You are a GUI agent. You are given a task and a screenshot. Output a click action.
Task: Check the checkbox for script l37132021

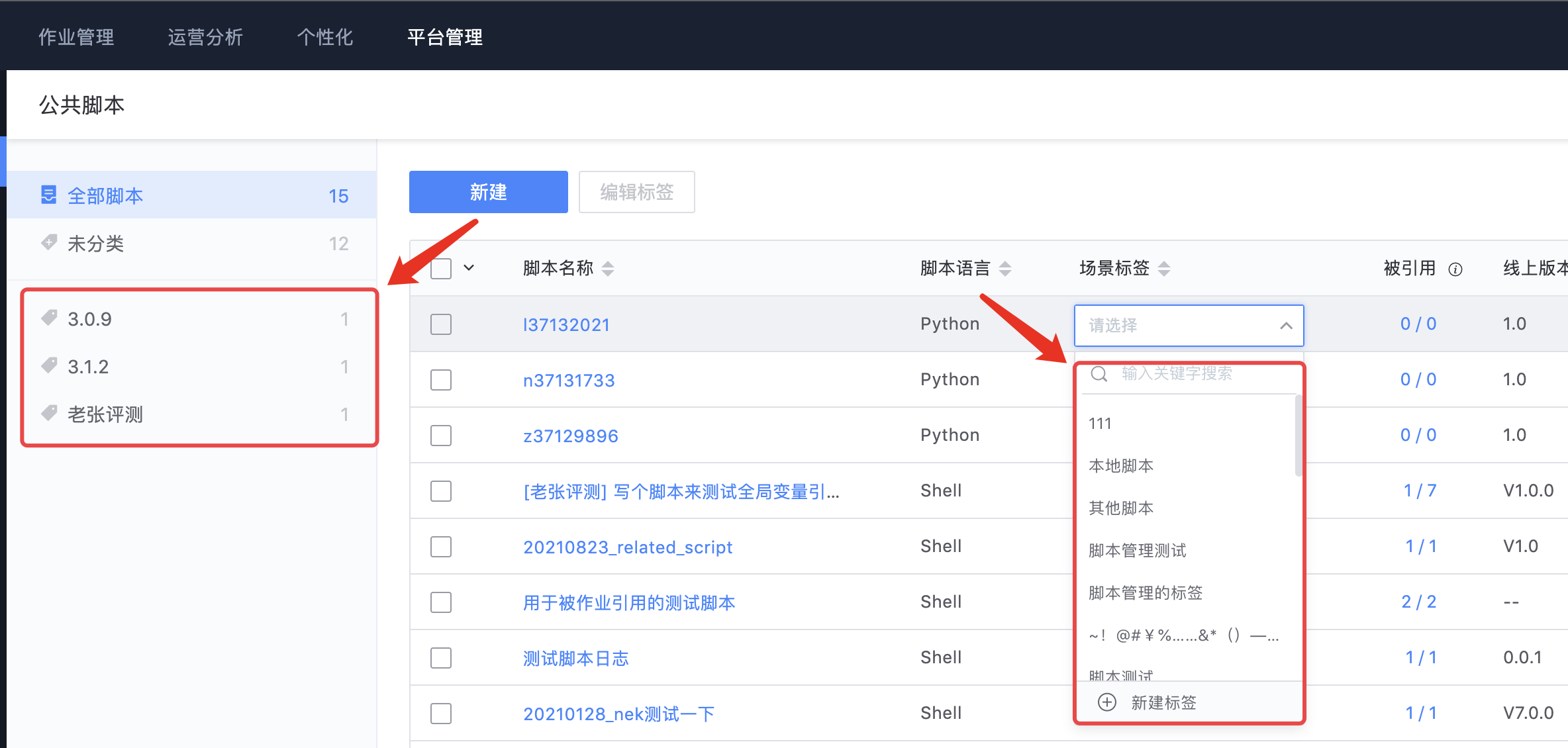tap(440, 324)
